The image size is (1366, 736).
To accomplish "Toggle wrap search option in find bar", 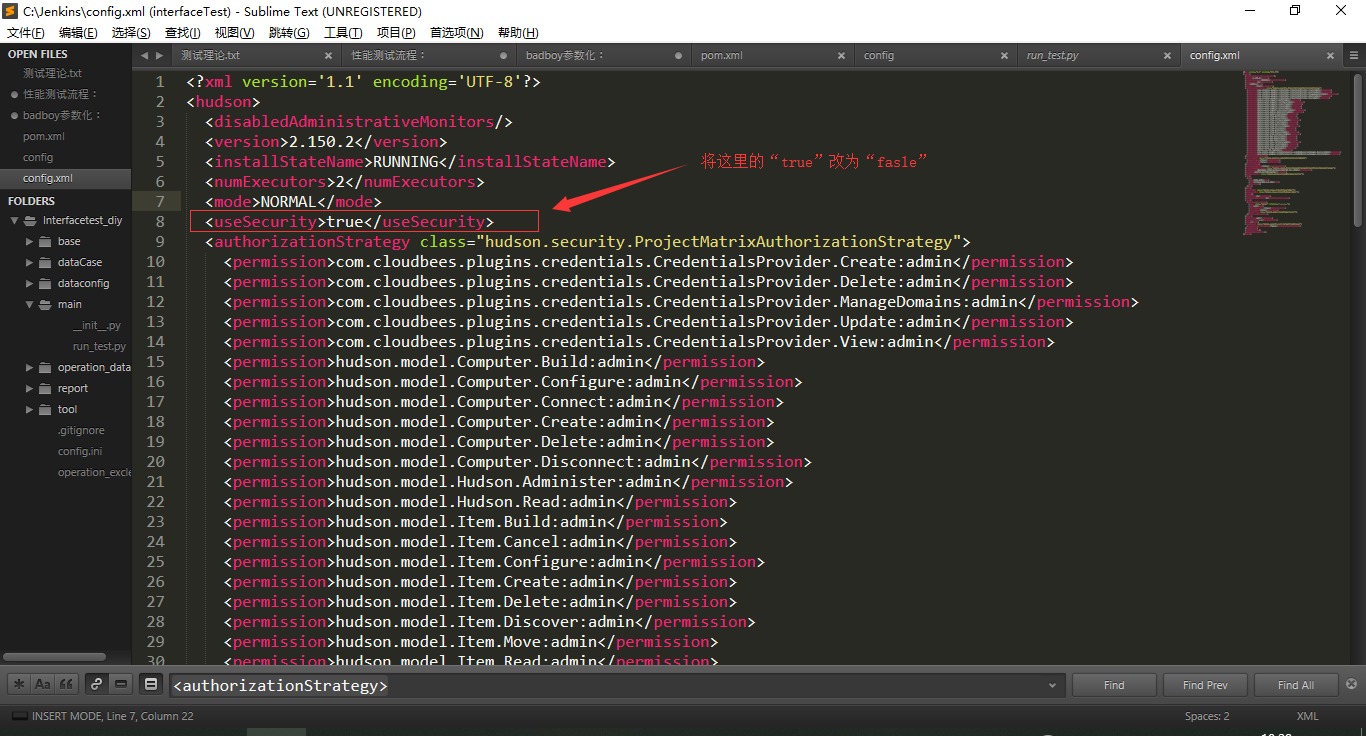I will click(97, 685).
